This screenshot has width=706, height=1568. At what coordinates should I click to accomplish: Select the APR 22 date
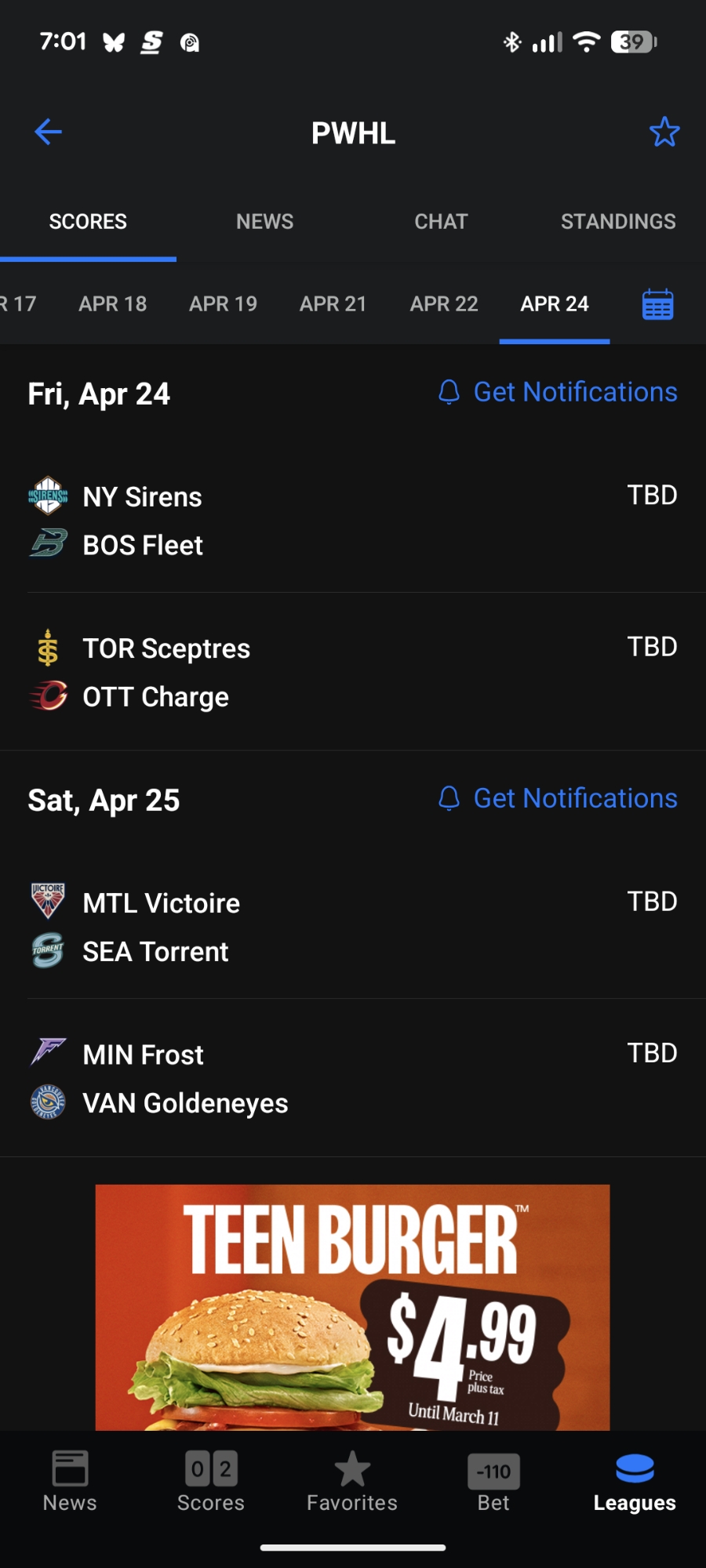444,304
